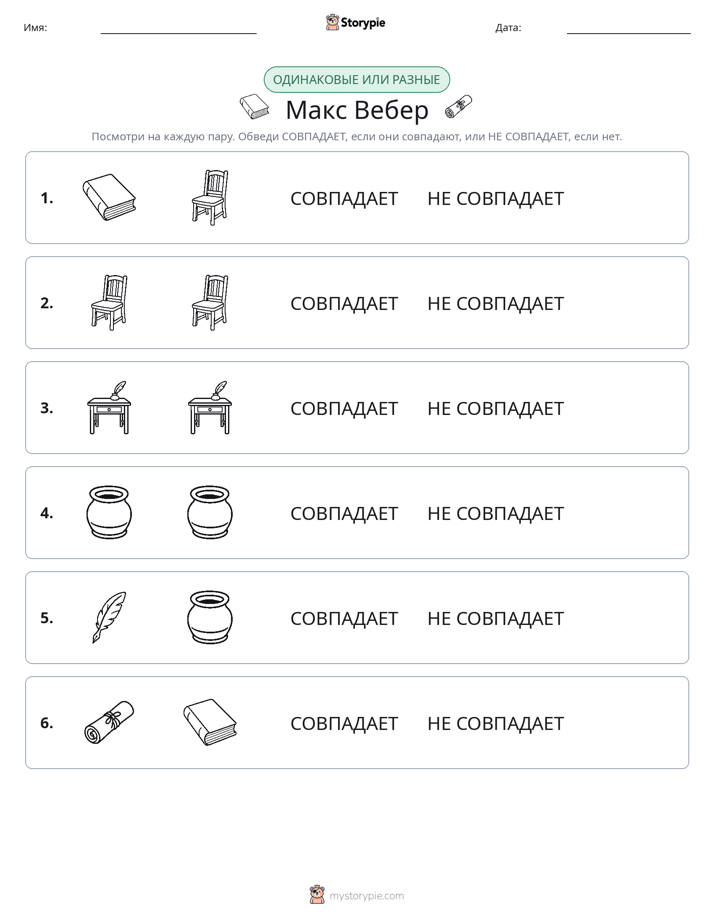Click the left pot in row 4

pos(109,512)
